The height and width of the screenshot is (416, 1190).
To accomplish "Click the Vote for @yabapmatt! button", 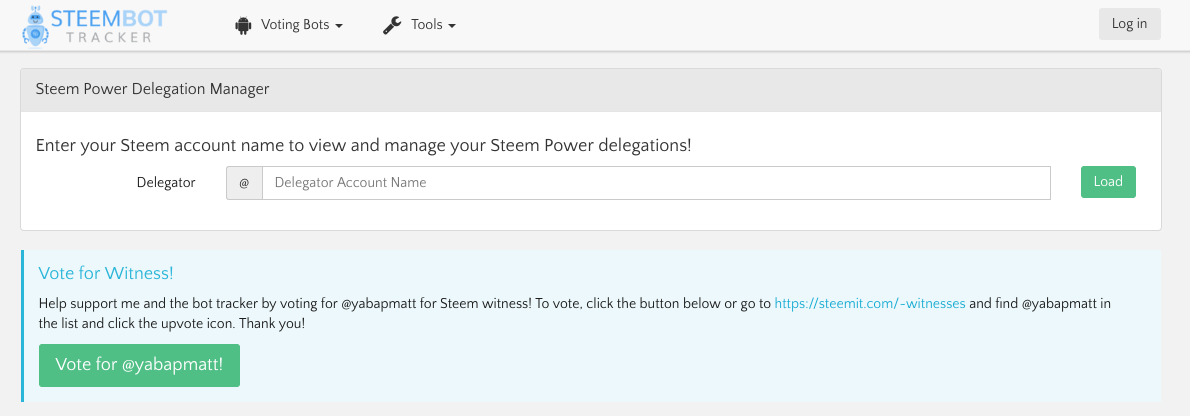I will click(140, 365).
